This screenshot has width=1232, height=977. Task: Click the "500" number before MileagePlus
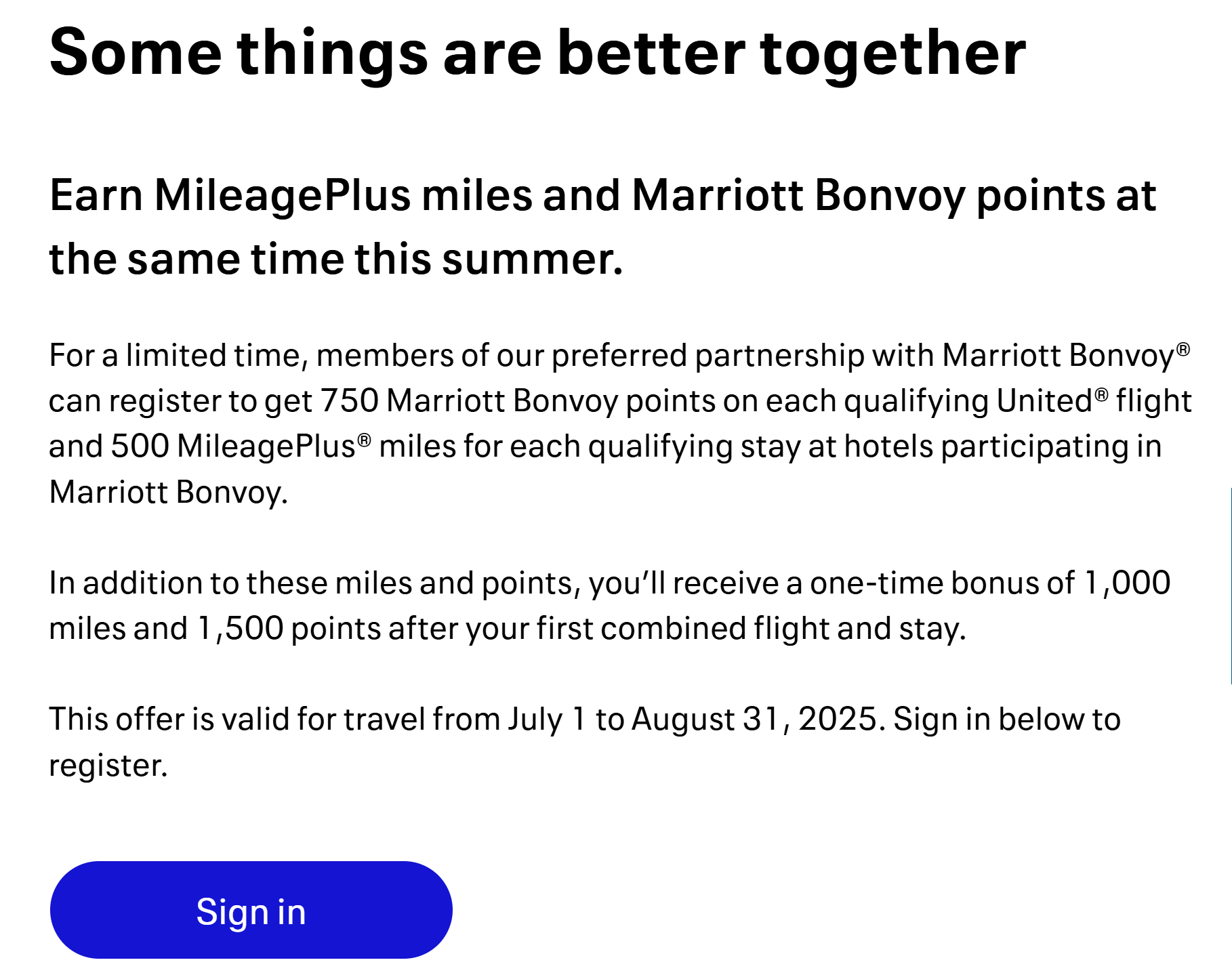tap(140, 446)
